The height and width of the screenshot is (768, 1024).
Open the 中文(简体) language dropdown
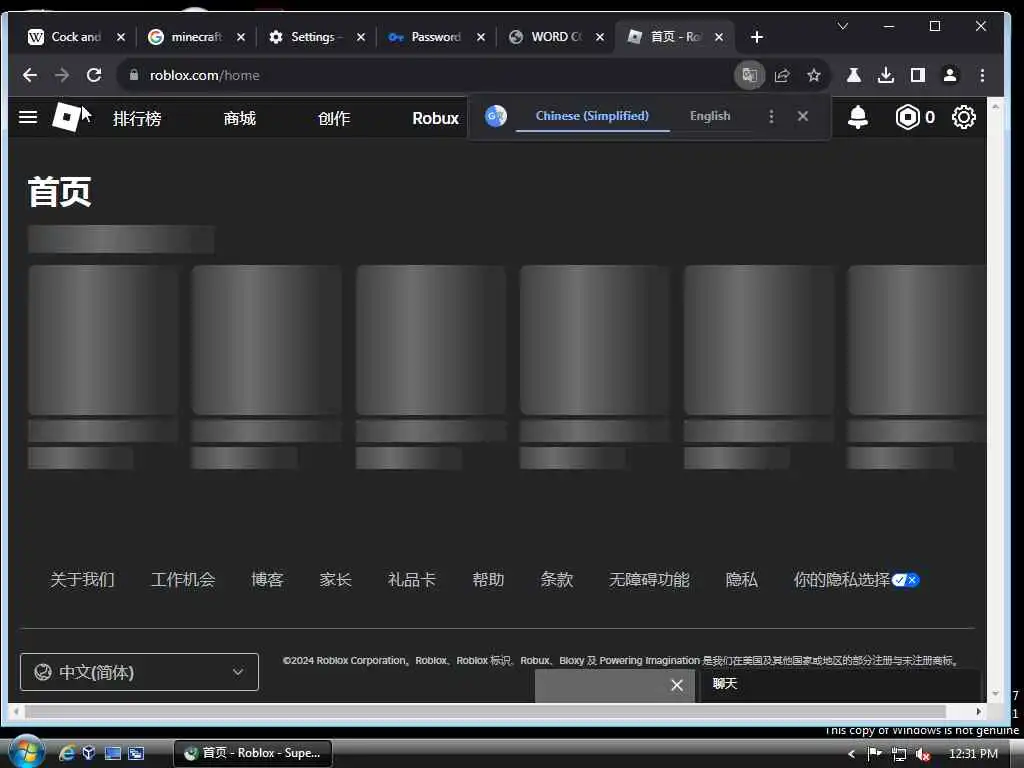pos(139,672)
